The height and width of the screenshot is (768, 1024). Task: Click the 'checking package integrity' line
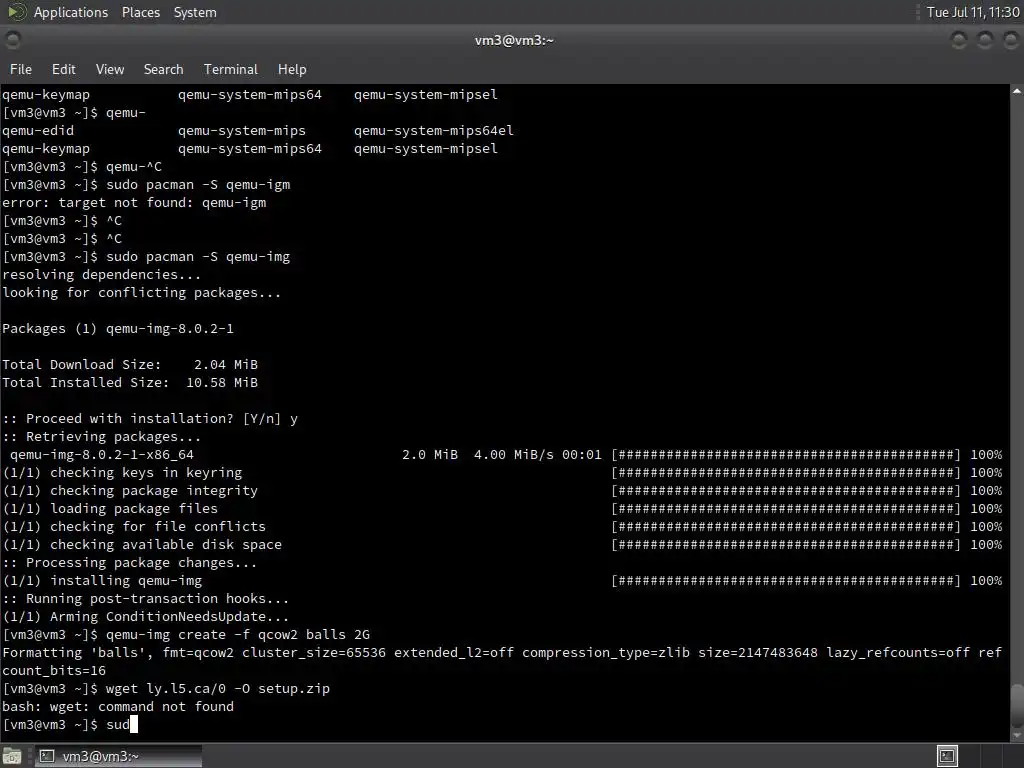click(130, 490)
